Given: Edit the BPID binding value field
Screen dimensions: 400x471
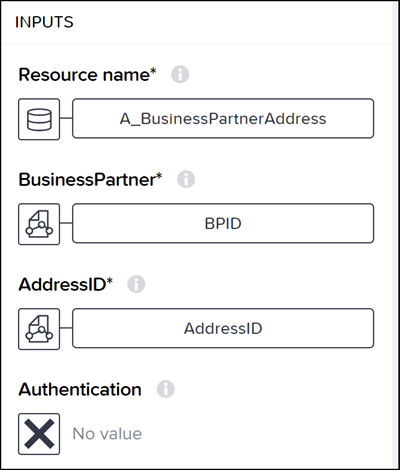Looking at the screenshot, I should pyautogui.click(x=223, y=223).
